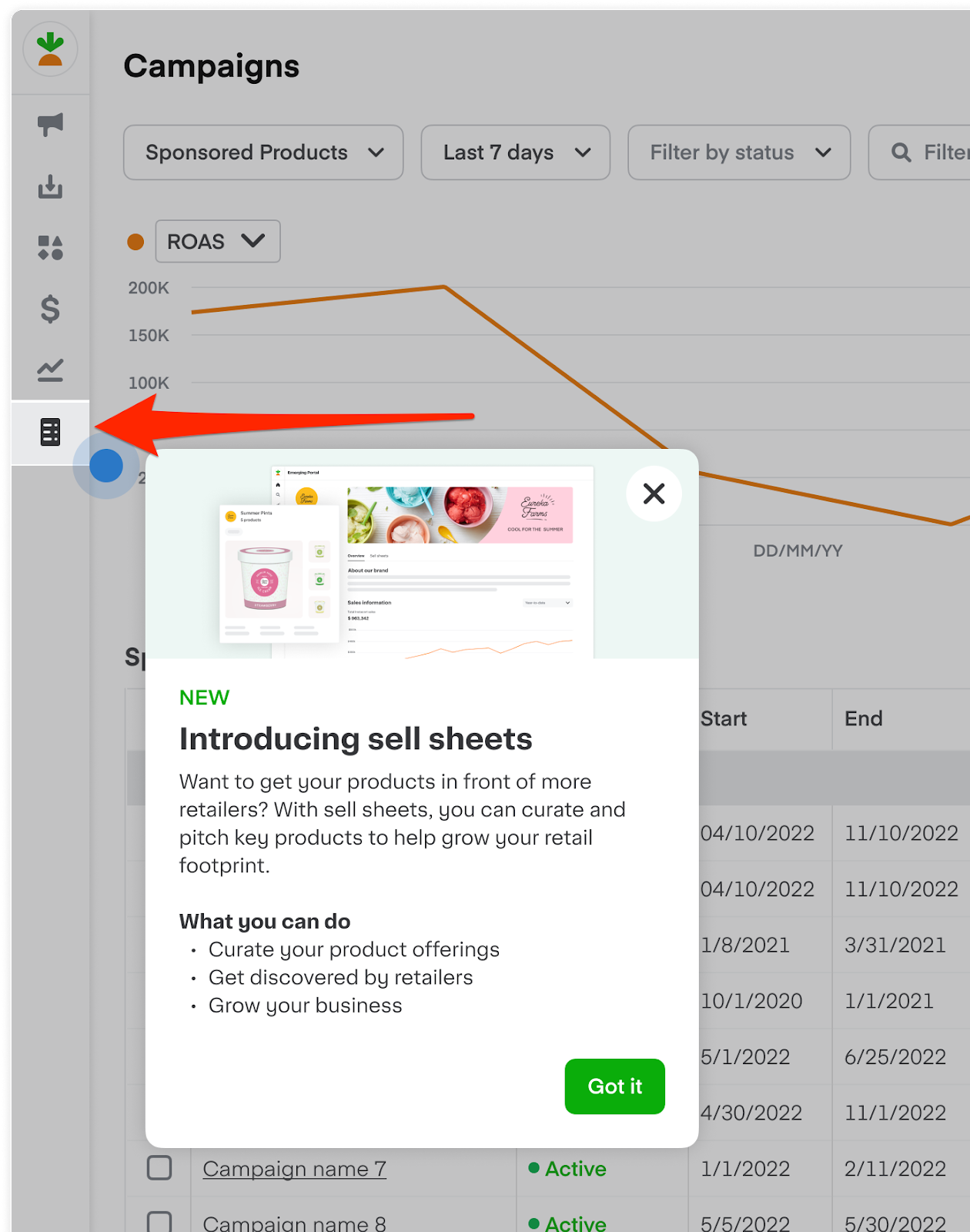
Task: Click the Campaigns page title
Action: (212, 66)
